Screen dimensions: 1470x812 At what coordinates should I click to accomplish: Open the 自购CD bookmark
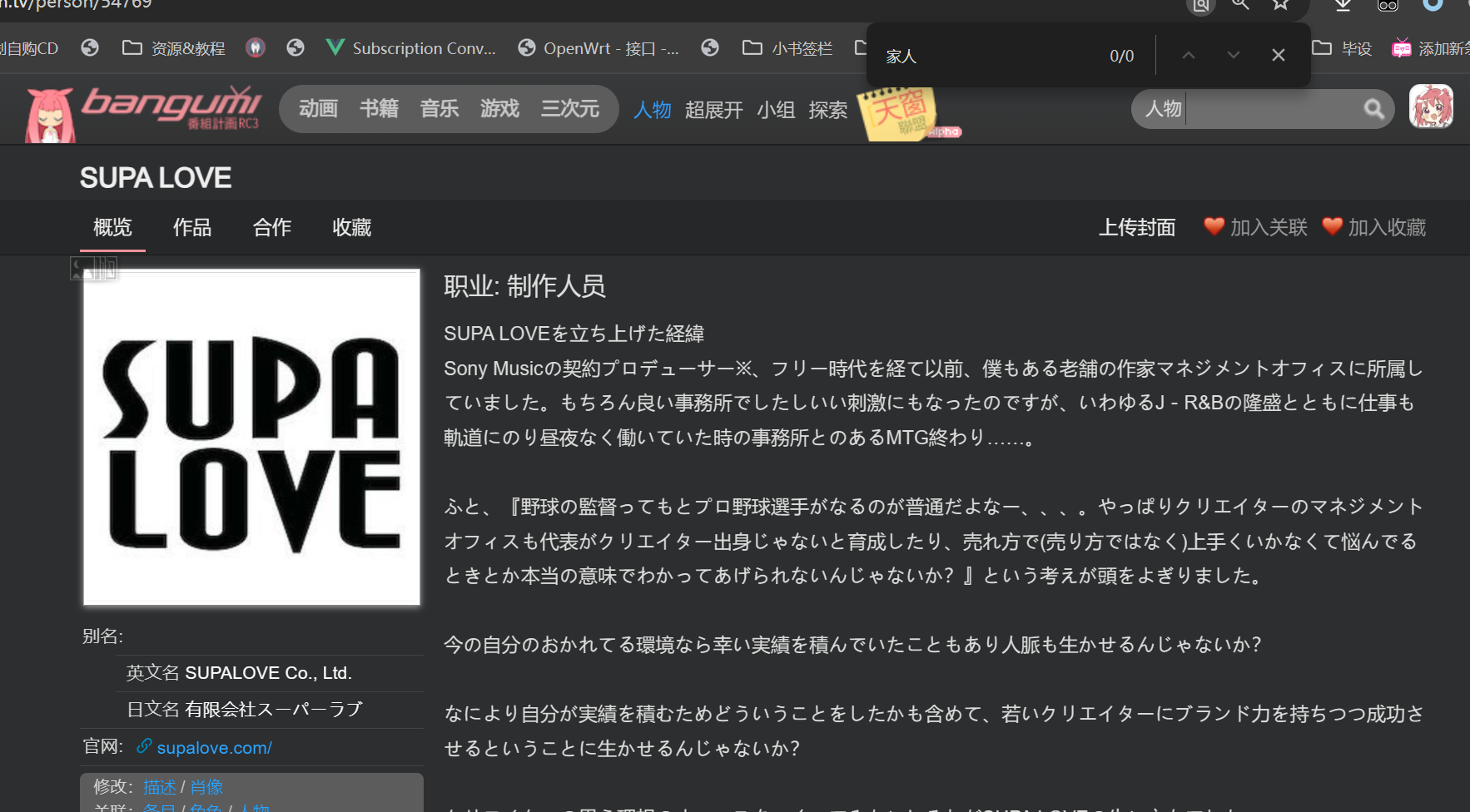[x=30, y=48]
